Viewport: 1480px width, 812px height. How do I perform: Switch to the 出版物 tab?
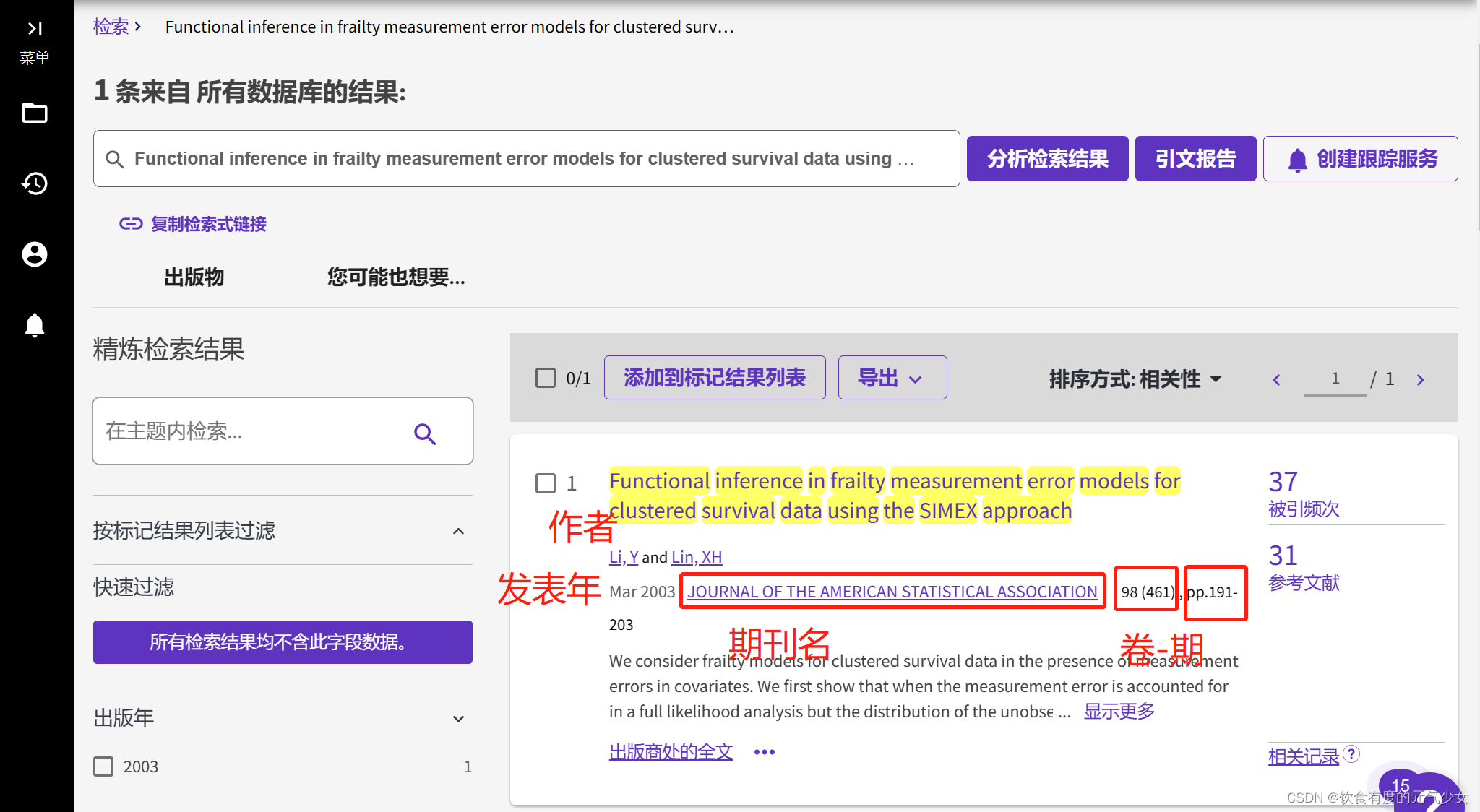pos(194,277)
